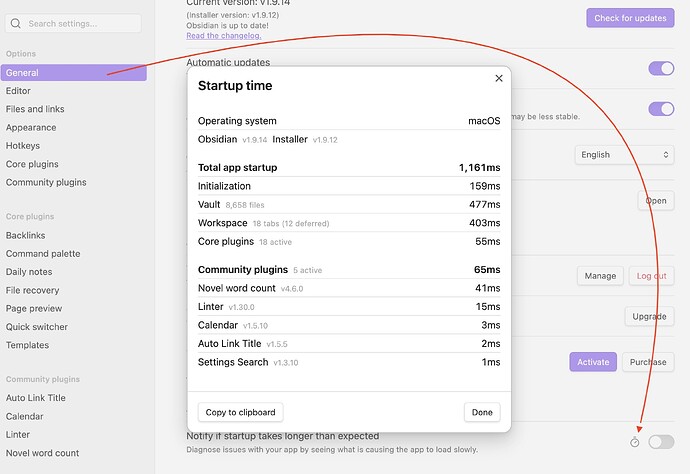The image size is (690, 474).
Task: Click the Purchase button
Action: pyautogui.click(x=648, y=362)
